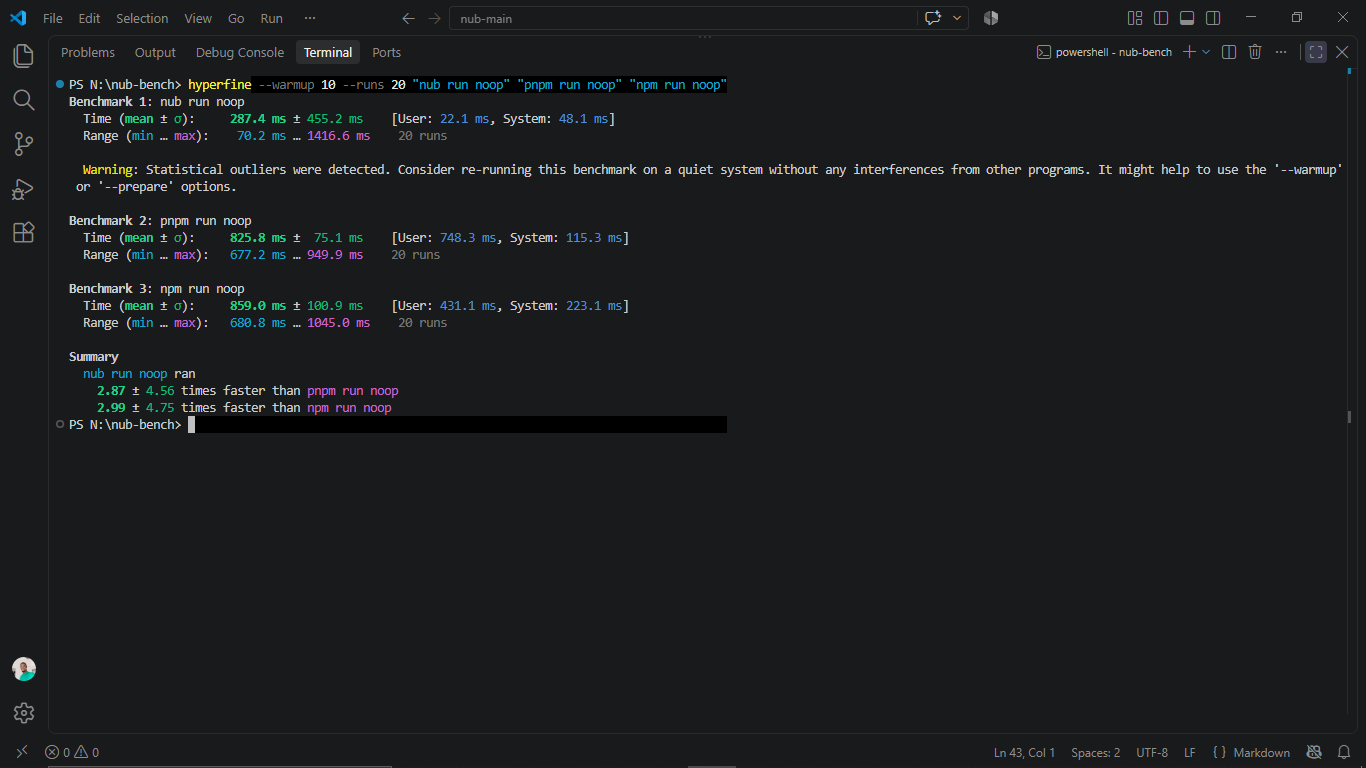Viewport: 1366px width, 768px height.
Task: Click Markdown language mode in status bar
Action: click(1252, 752)
